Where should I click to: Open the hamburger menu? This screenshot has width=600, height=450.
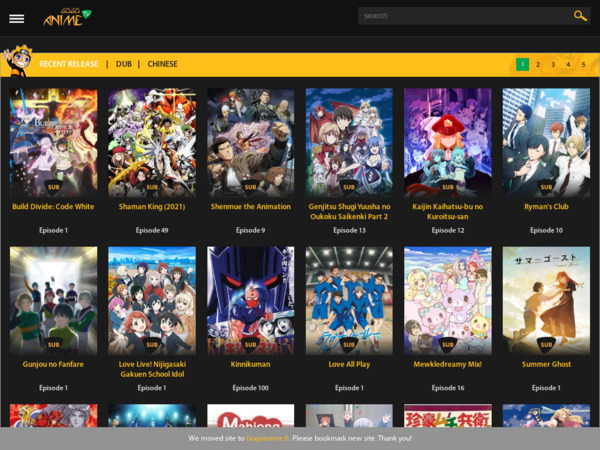(x=16, y=19)
